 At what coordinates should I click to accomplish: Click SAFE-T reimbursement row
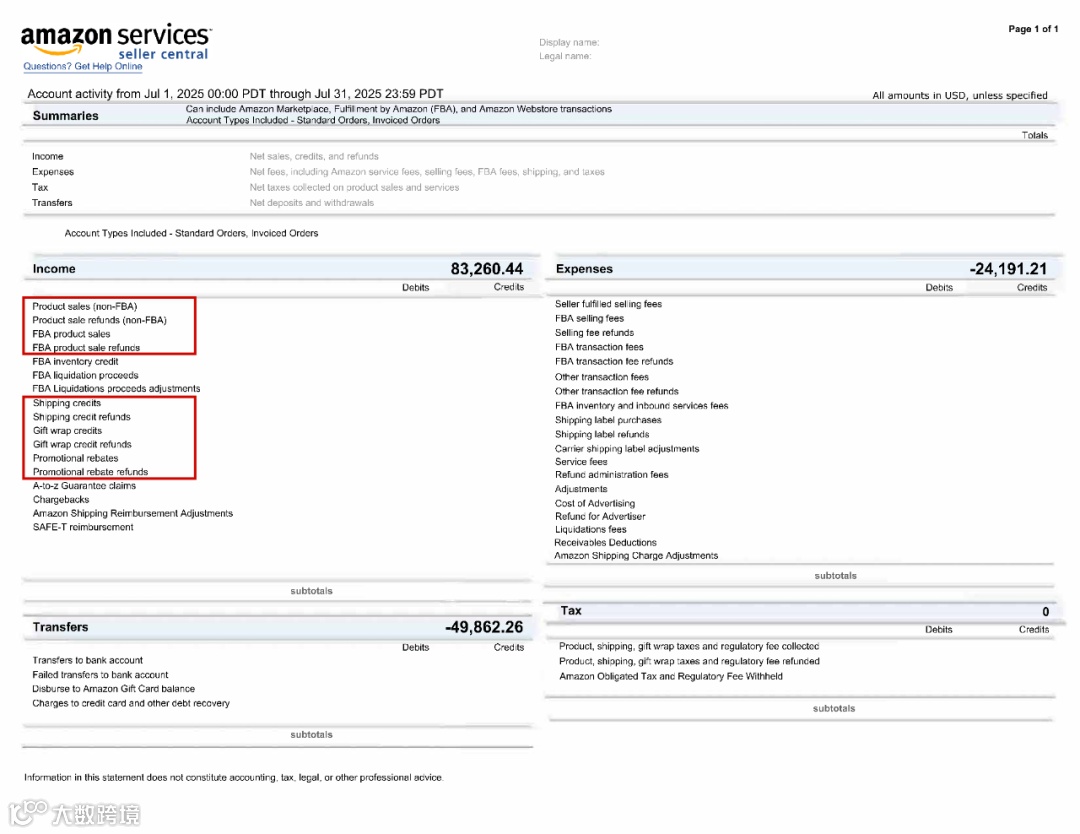click(x=83, y=527)
